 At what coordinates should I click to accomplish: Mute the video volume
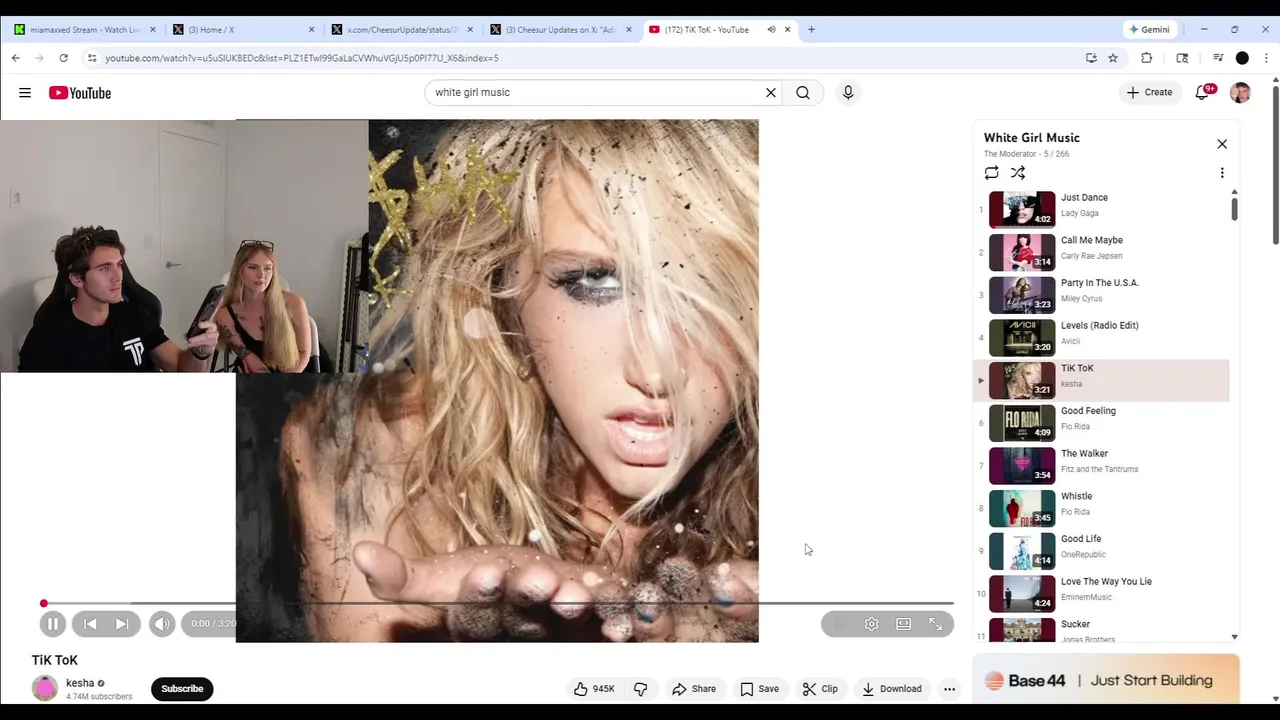tap(162, 624)
